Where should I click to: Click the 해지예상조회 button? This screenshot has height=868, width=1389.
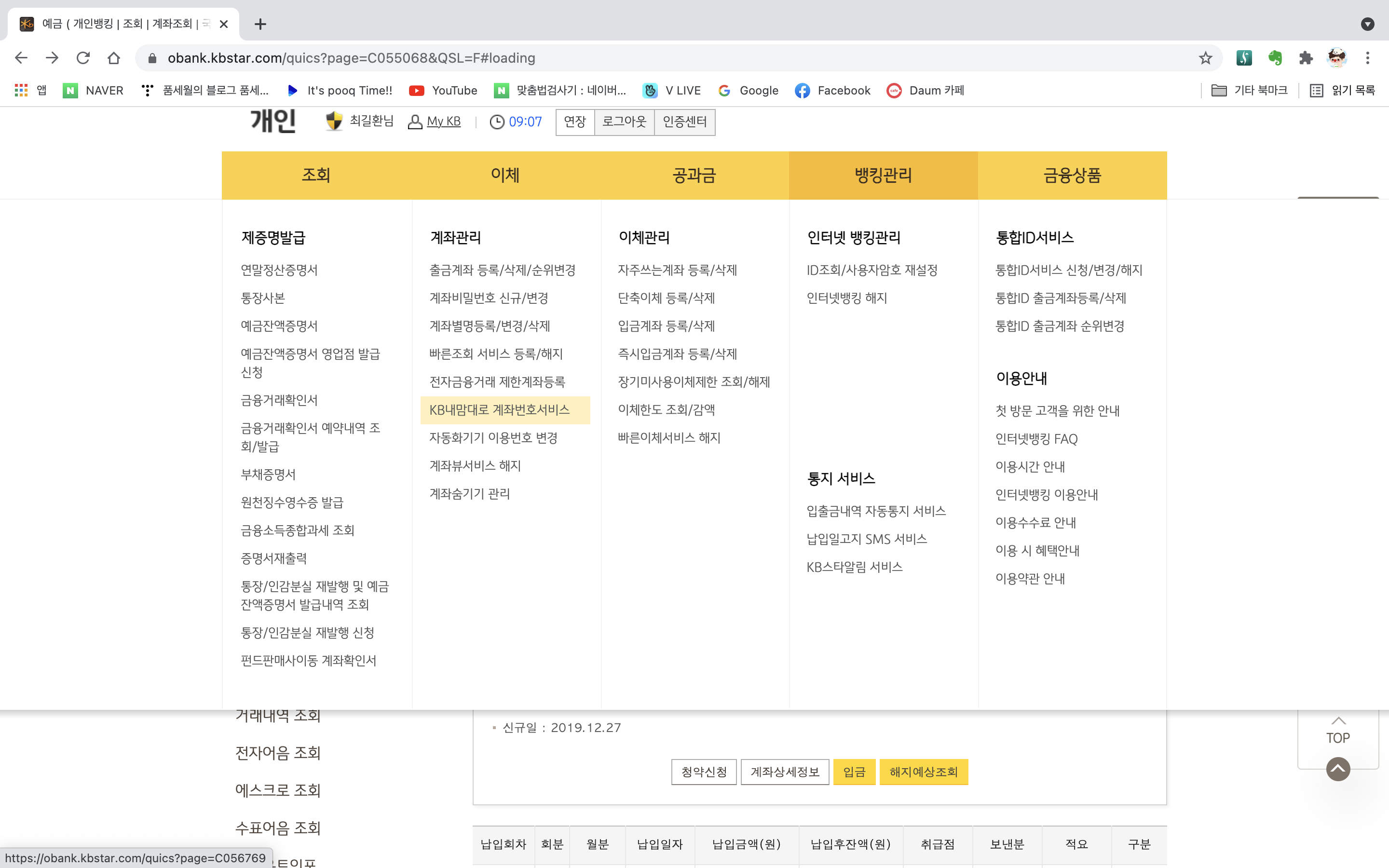click(x=923, y=772)
